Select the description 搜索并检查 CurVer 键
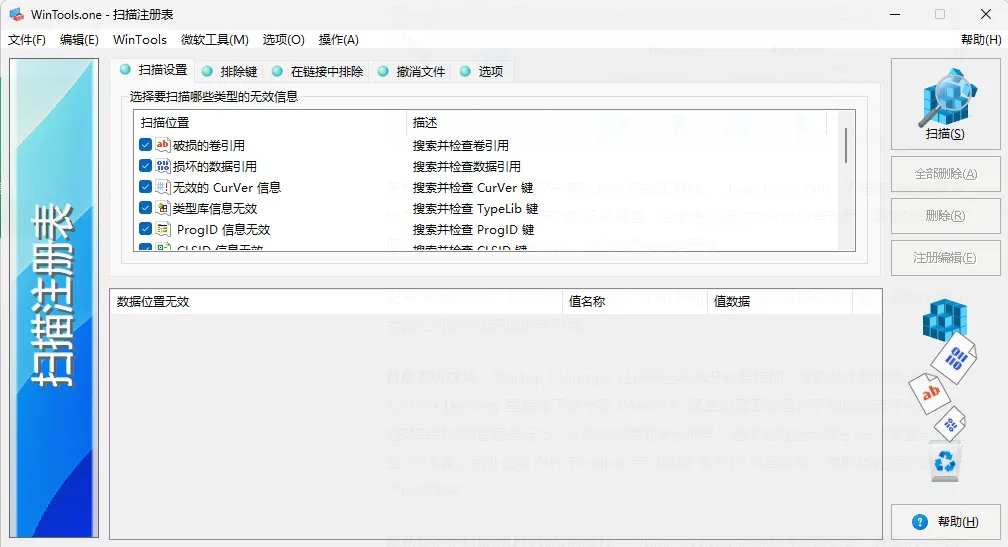1008x547 pixels. point(472,188)
